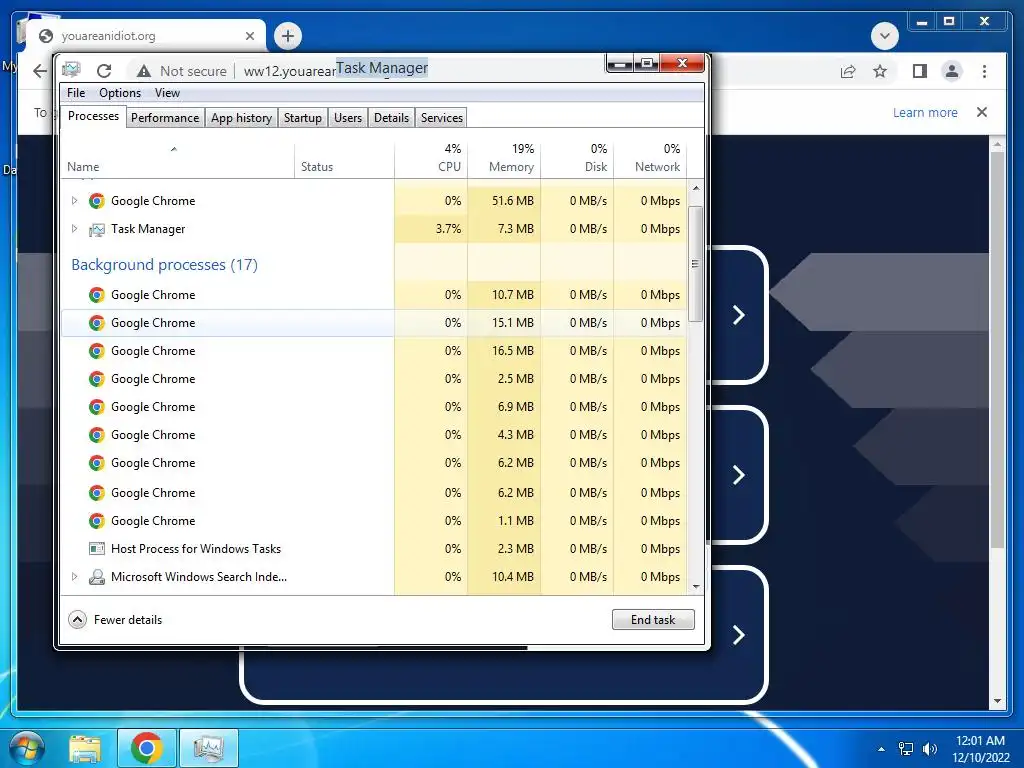Bookmark this page with the star icon

(880, 71)
